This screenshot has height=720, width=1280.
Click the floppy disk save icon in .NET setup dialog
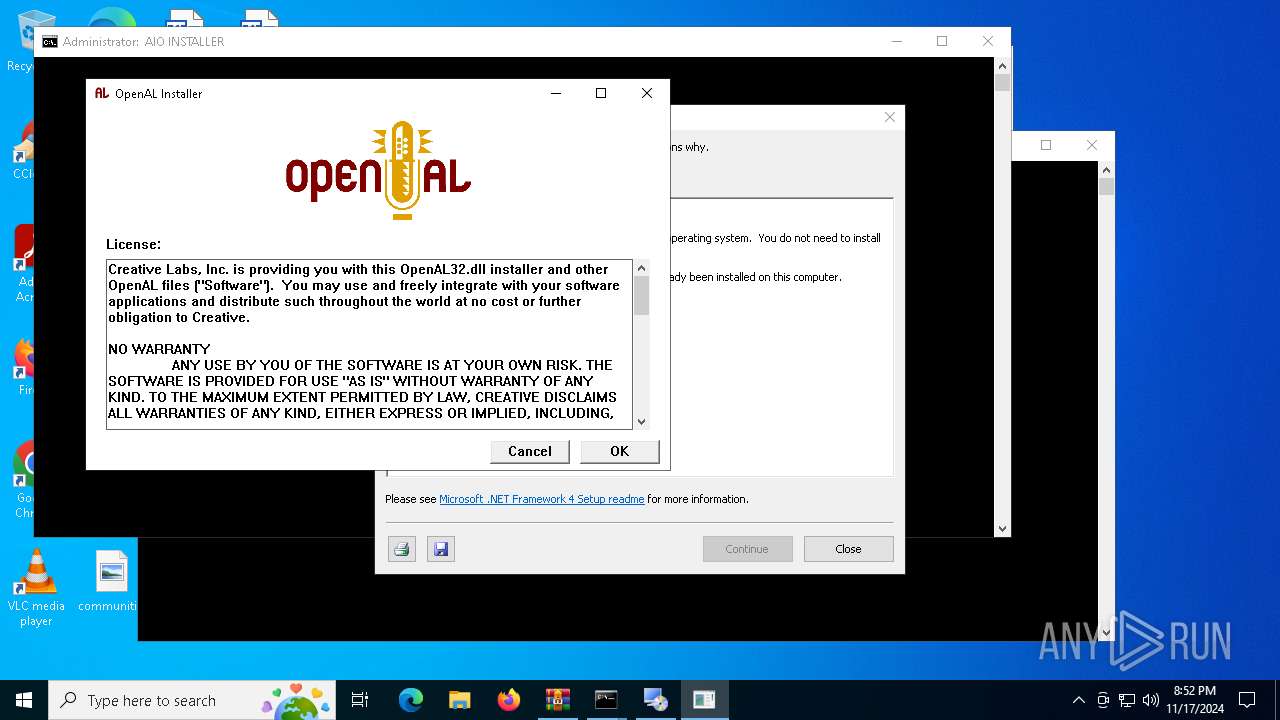(441, 549)
